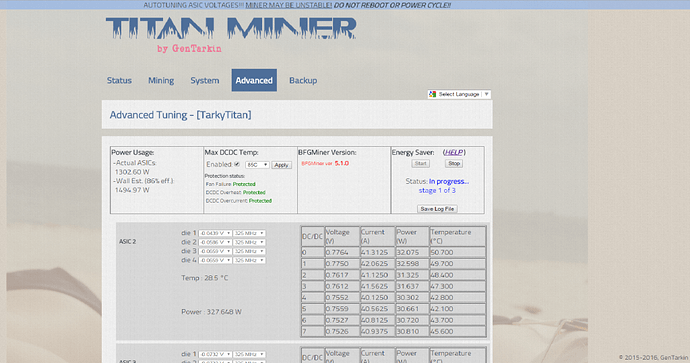Click the ASIC 3 die 1 voltage dropdown

click(215, 355)
